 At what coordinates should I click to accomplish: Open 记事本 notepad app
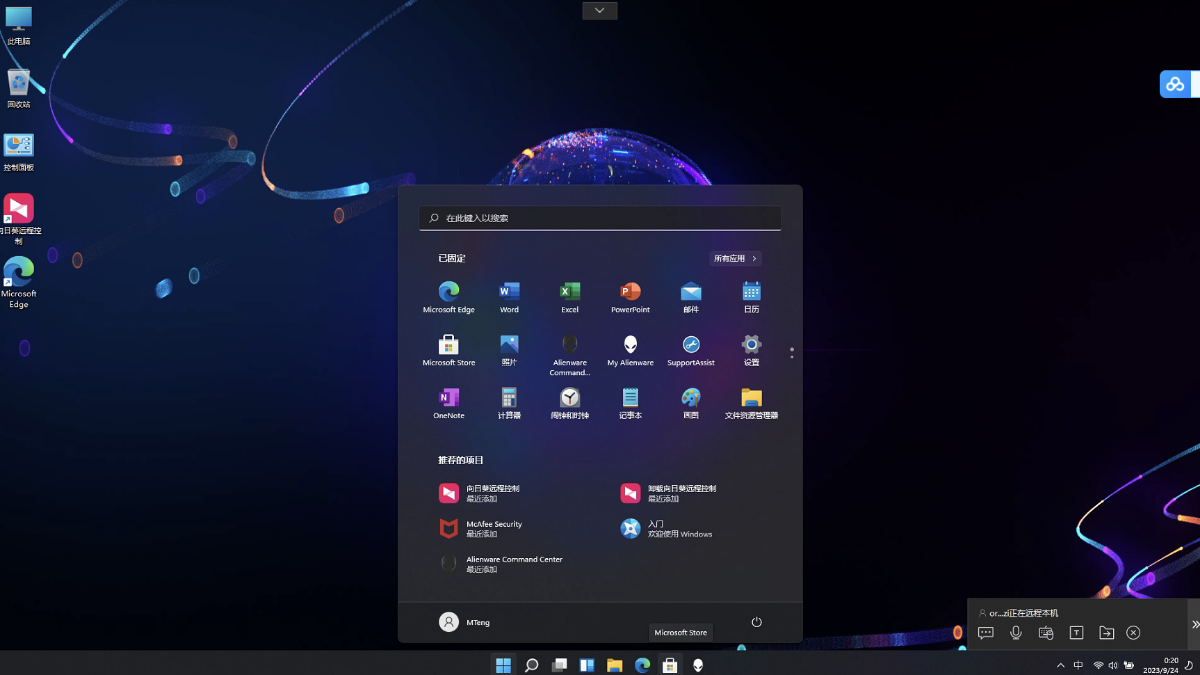pyautogui.click(x=630, y=402)
